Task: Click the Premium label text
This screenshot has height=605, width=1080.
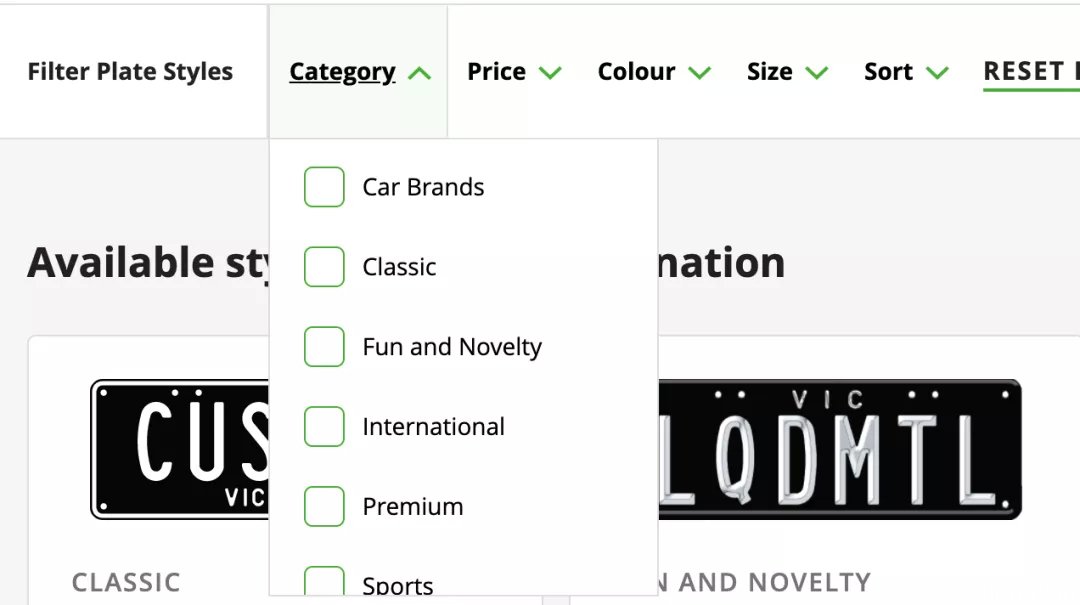Action: click(x=413, y=506)
